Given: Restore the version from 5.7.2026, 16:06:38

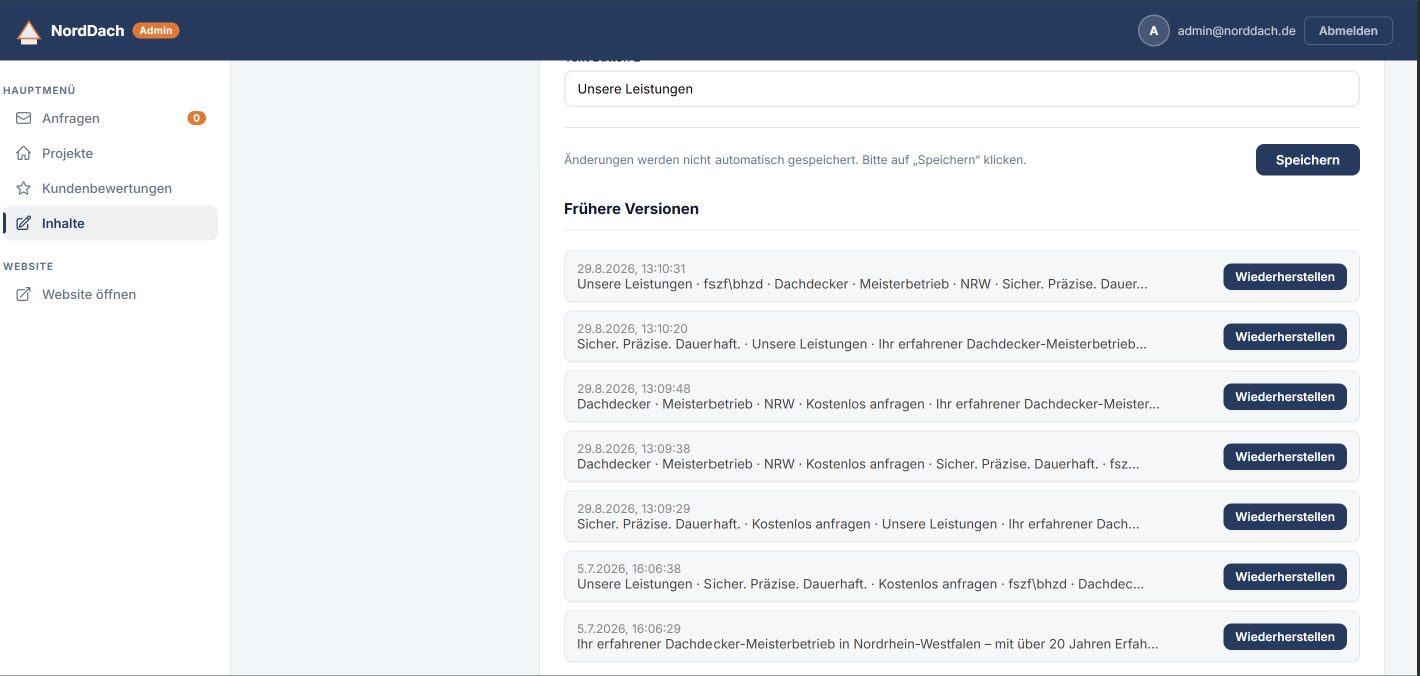Looking at the screenshot, I should click(1285, 577).
